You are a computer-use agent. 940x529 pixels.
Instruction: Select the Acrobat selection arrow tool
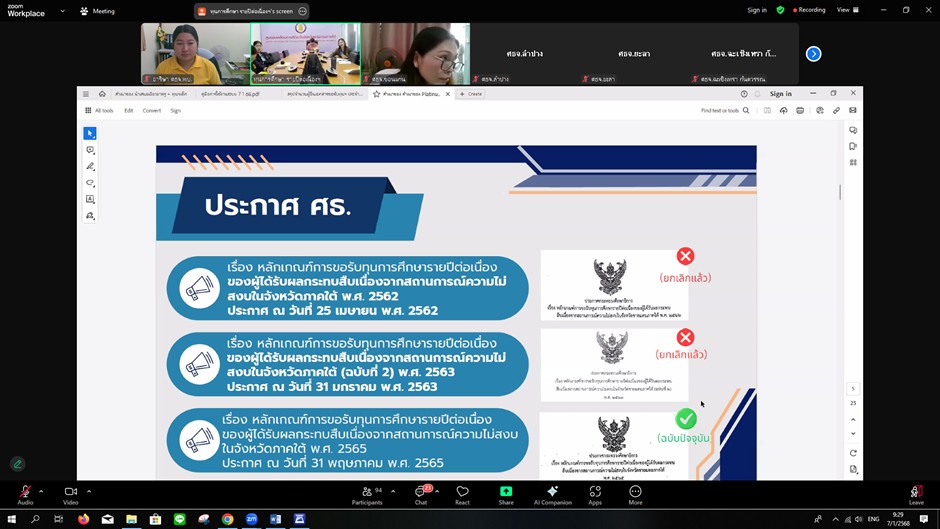pyautogui.click(x=90, y=133)
